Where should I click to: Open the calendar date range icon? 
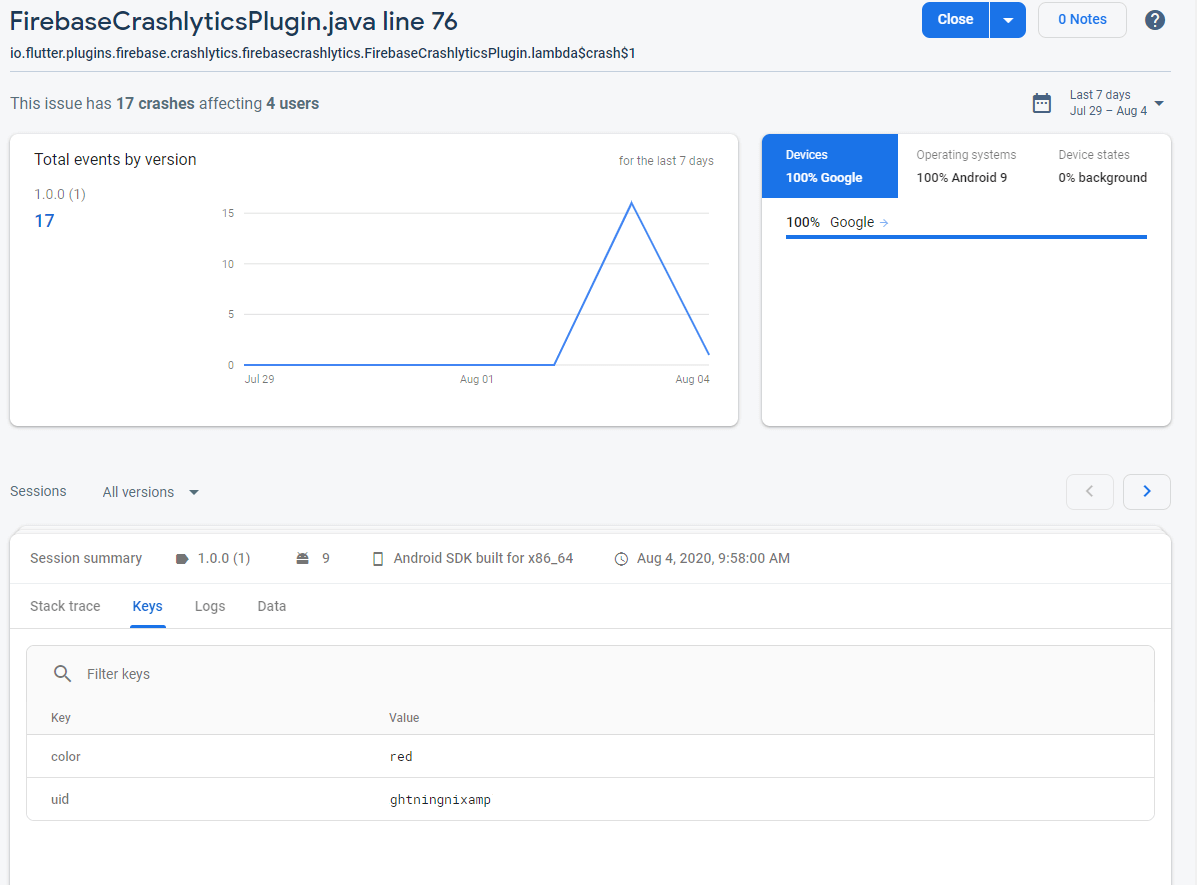(1041, 103)
